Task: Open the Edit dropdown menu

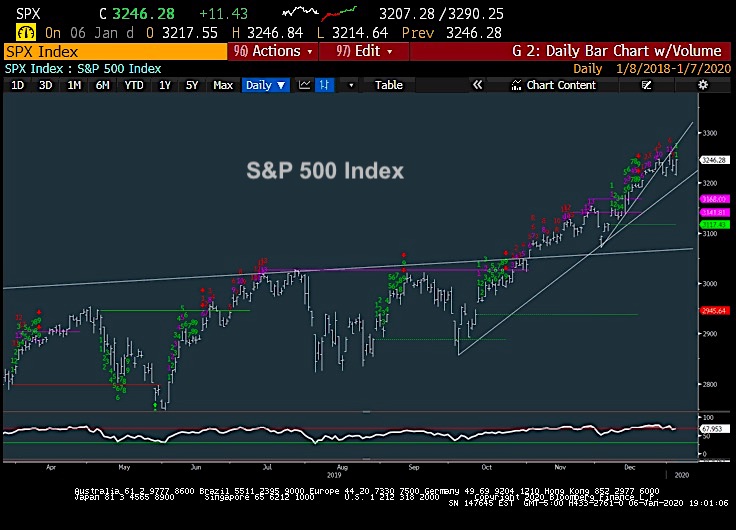Action: [x=364, y=51]
